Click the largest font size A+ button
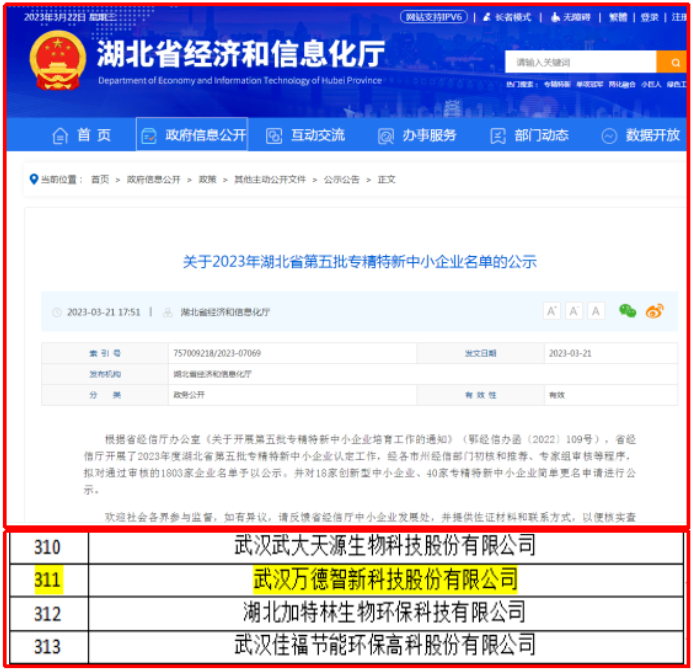Screen dimensions: 693x672 click(552, 311)
